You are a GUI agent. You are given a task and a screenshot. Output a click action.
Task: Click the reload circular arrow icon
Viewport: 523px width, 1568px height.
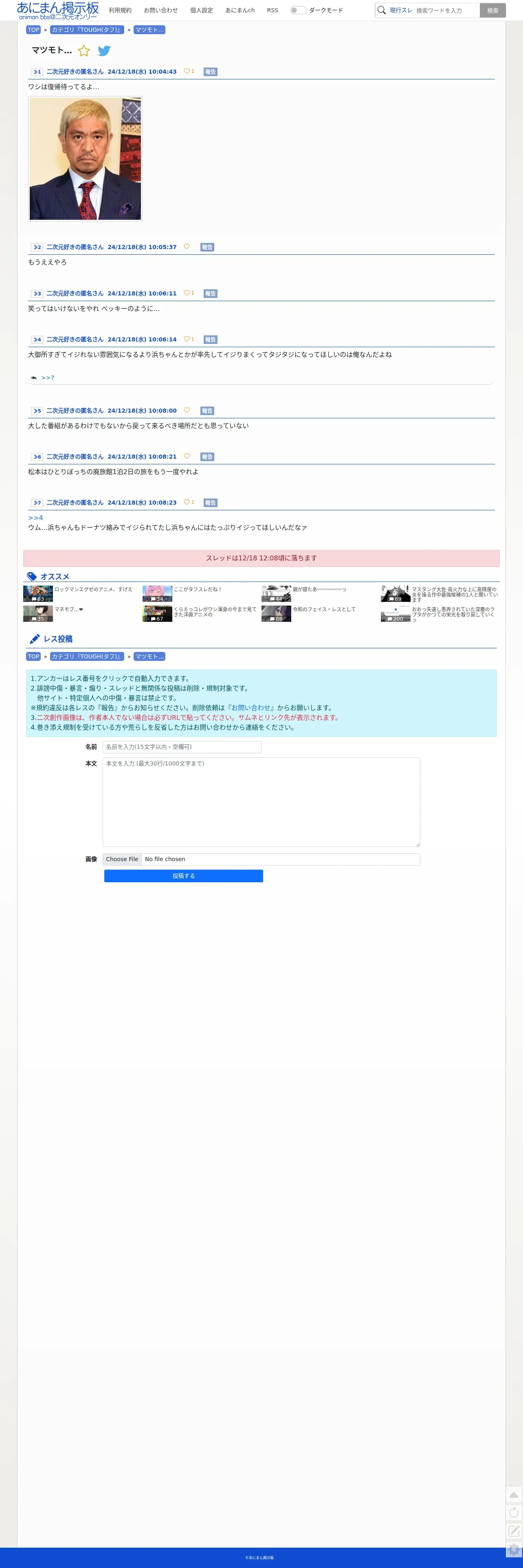[514, 1513]
